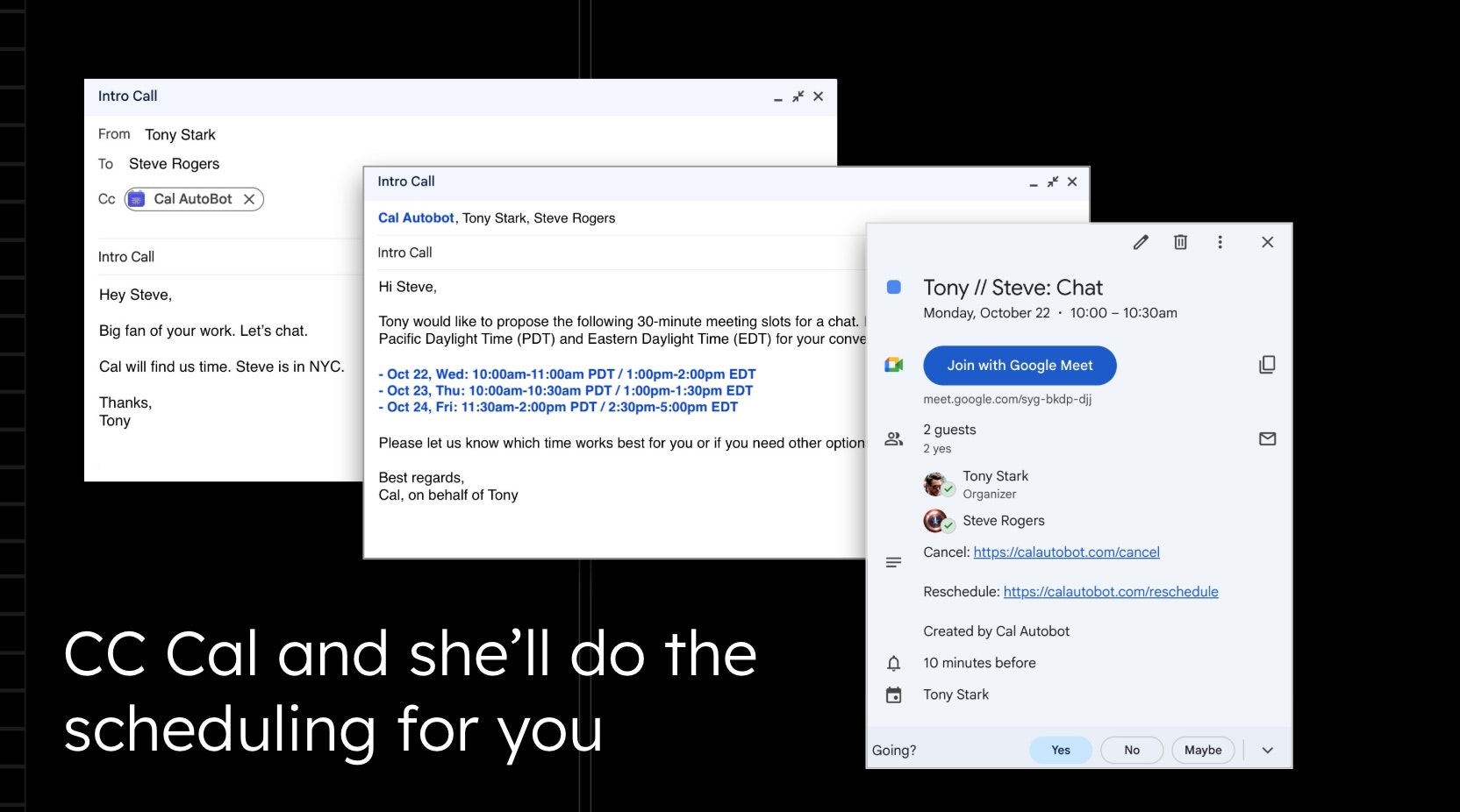The image size is (1460, 812).
Task: Click the Google Meet camera logo
Action: [x=894, y=365]
